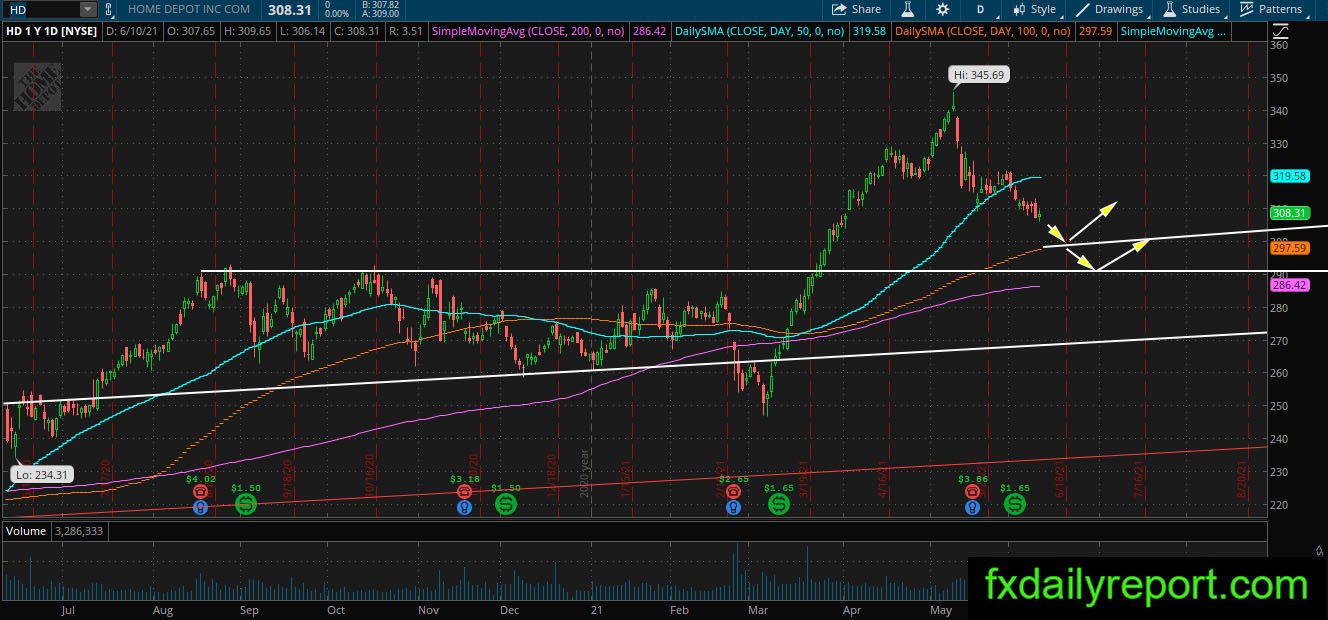Click the blue lightbulb icon under $3.18
Image resolution: width=1328 pixels, height=620 pixels.
tap(464, 507)
